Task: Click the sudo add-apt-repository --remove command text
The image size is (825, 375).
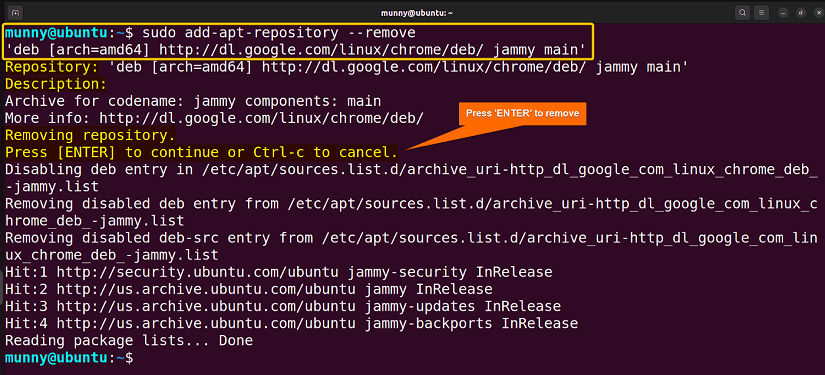Action: (279, 33)
